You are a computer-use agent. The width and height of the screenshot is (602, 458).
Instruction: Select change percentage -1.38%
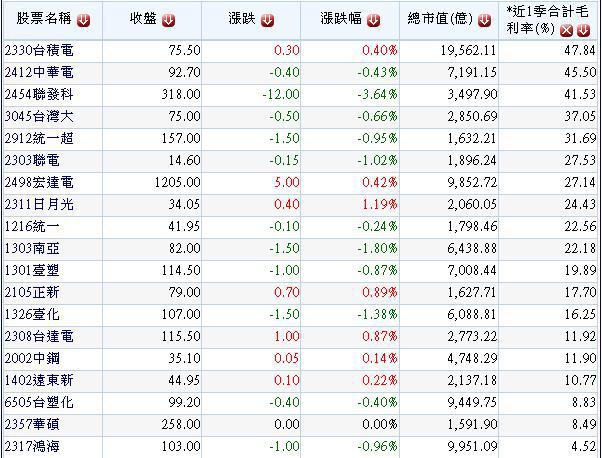point(377,314)
